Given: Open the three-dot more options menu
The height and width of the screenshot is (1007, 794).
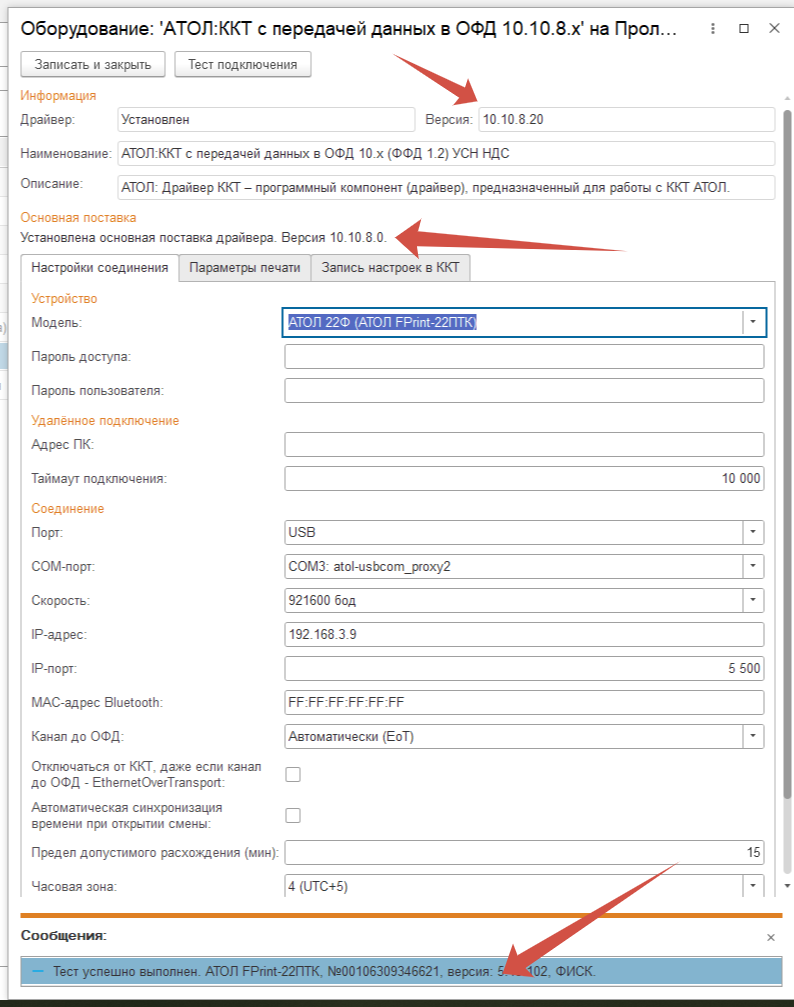Looking at the screenshot, I should point(712,29).
